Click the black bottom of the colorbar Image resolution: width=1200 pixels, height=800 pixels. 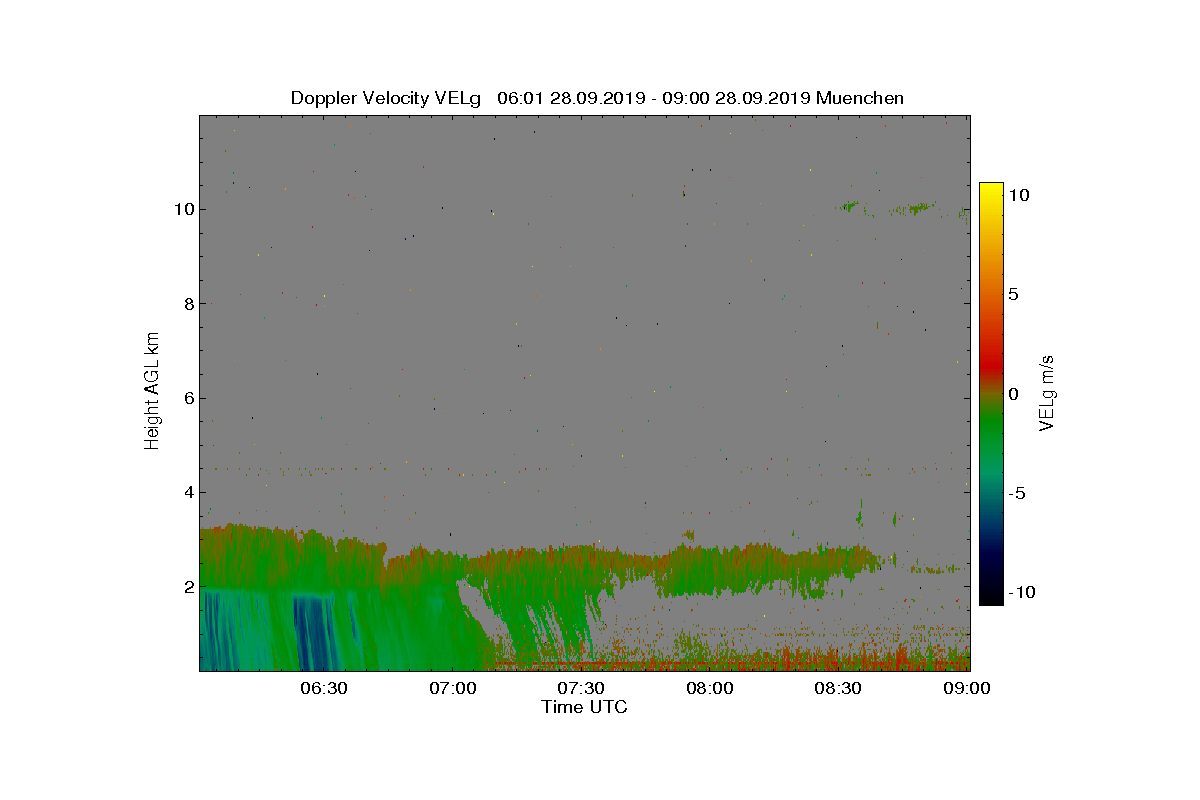click(990, 597)
